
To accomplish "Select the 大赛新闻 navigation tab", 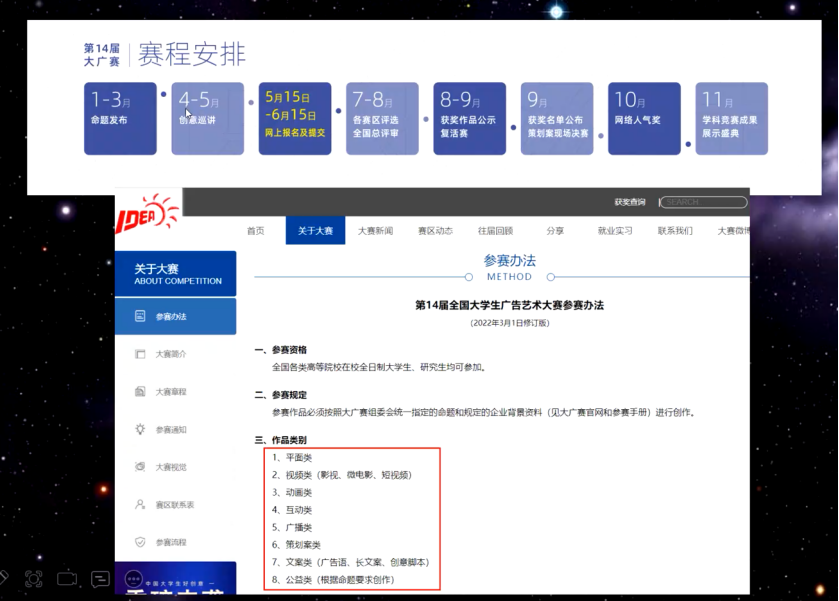I will point(375,231).
